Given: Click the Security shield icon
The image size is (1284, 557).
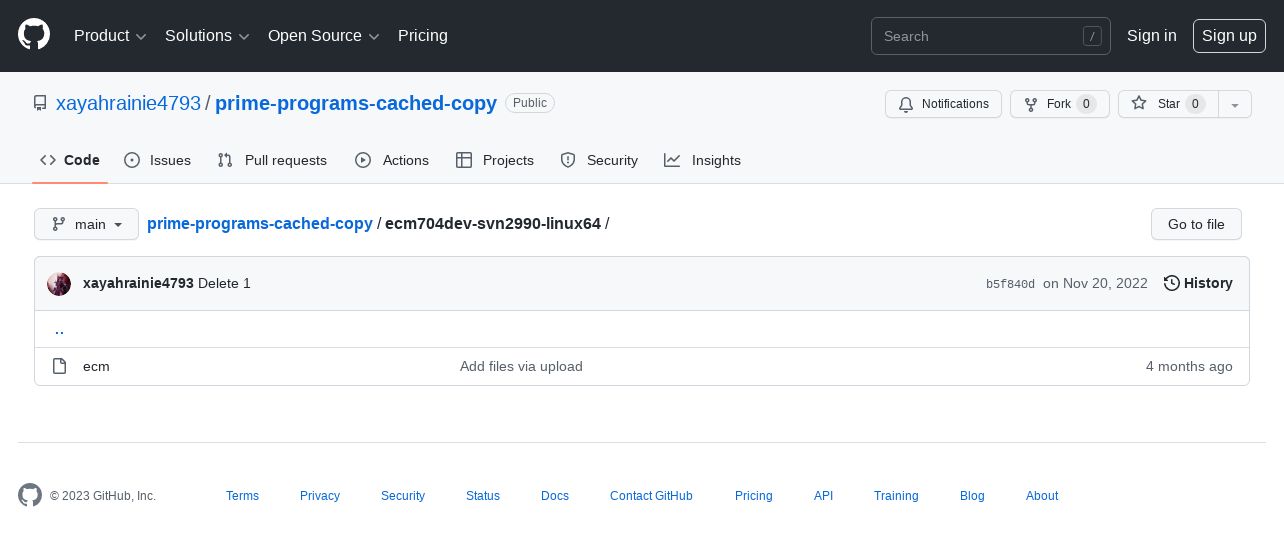Looking at the screenshot, I should (x=568, y=160).
